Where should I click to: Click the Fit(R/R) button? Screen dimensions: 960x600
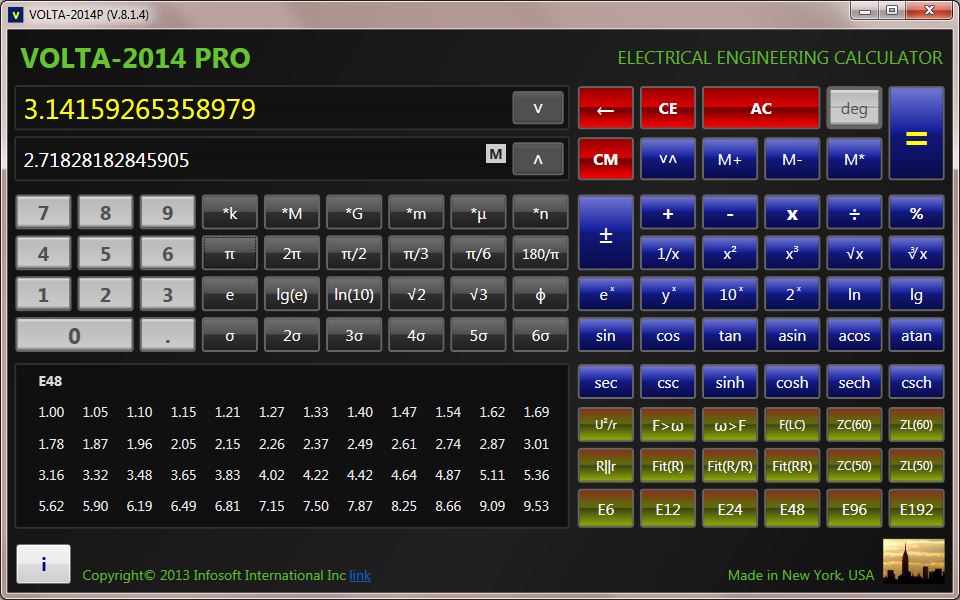[730, 465]
